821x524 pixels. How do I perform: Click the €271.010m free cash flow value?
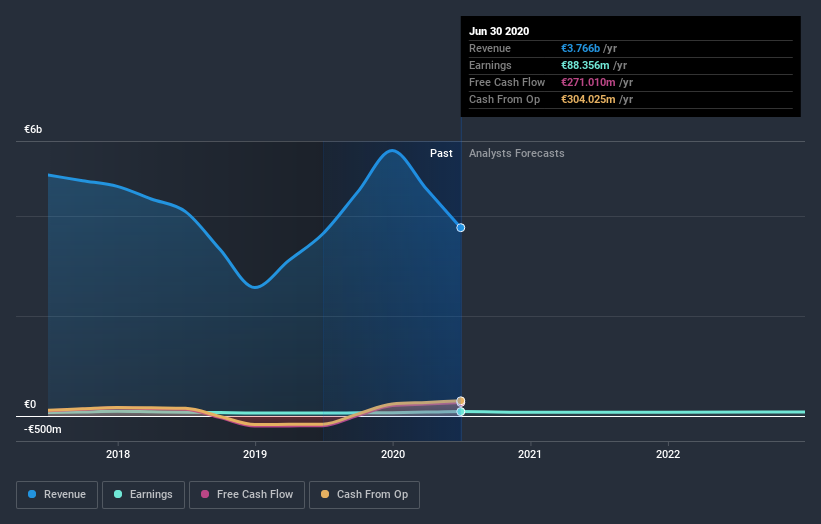589,83
